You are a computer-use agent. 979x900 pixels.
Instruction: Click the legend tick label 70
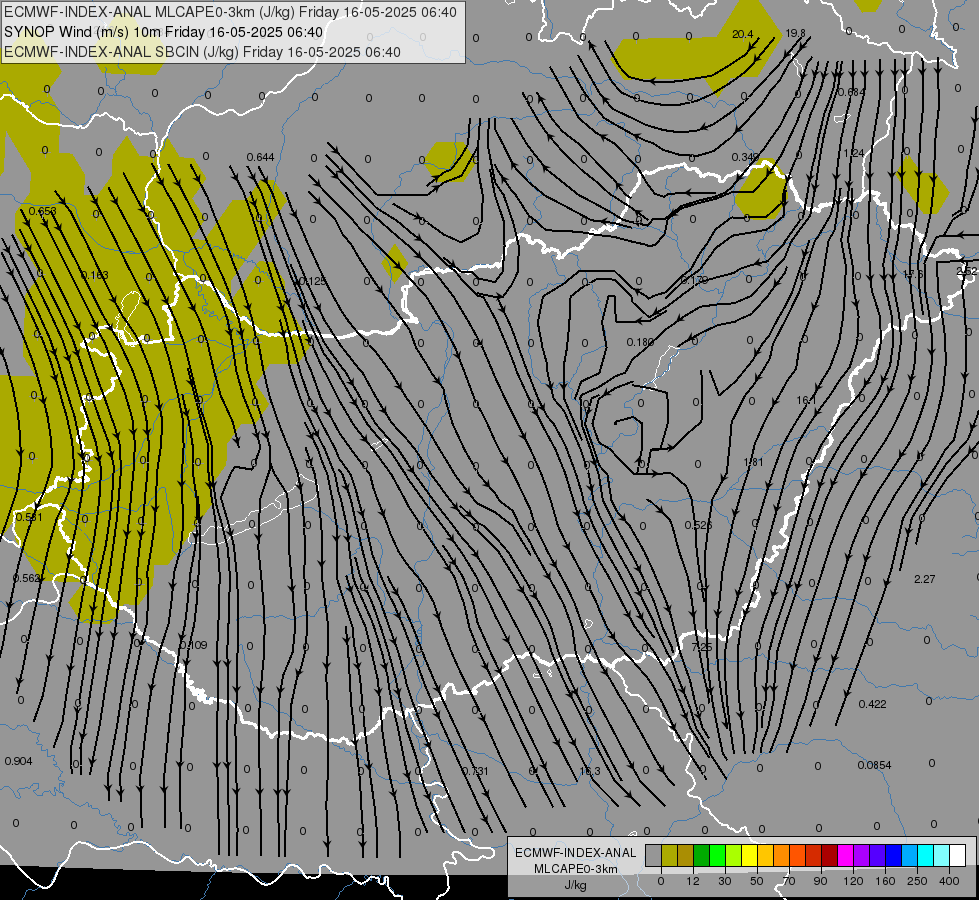click(x=789, y=881)
